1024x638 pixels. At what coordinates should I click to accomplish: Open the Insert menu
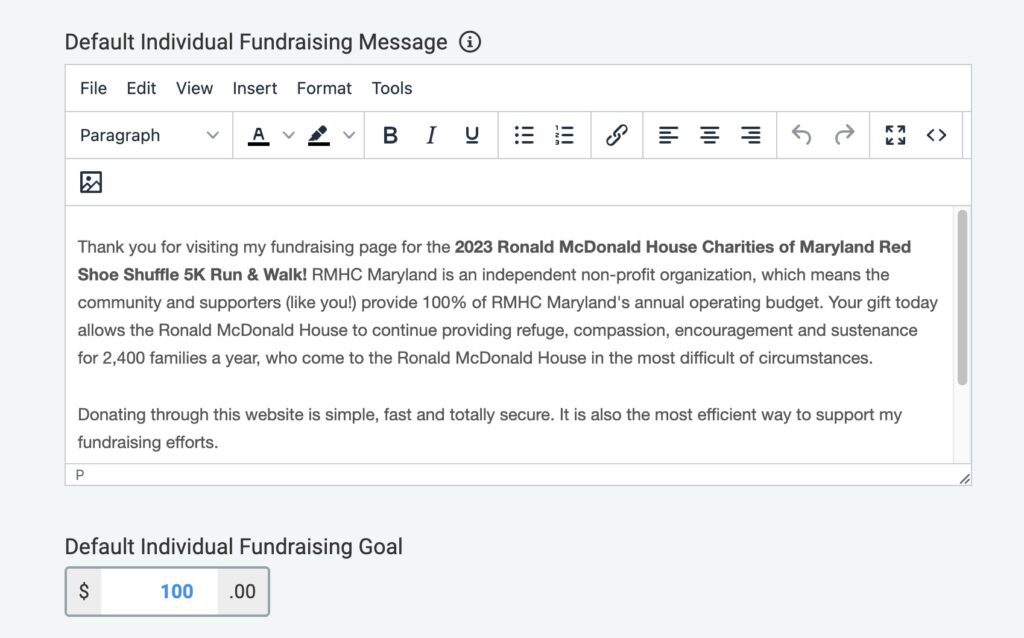click(255, 88)
